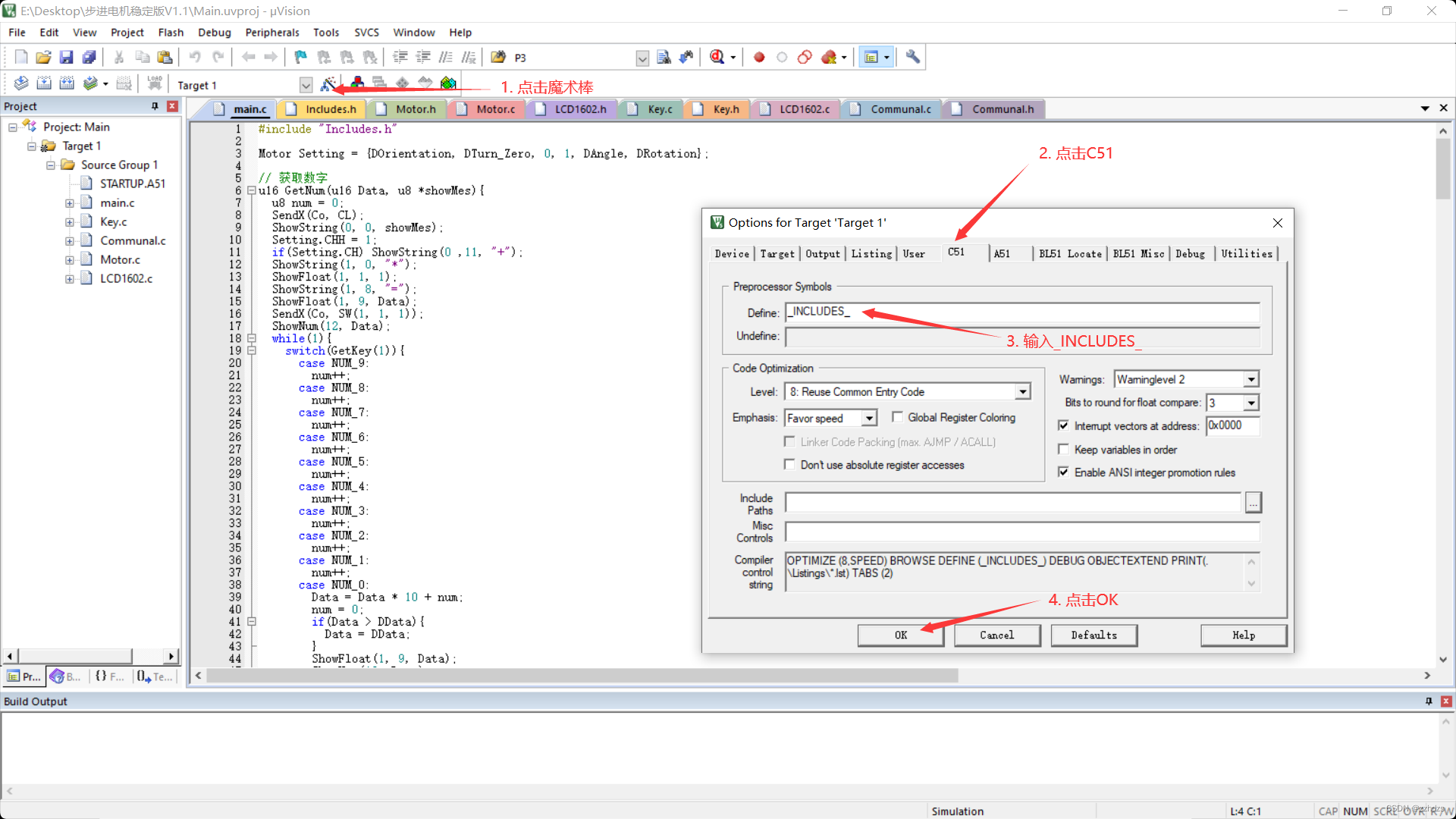
Task: Open the Flash menu
Action: [x=171, y=33]
